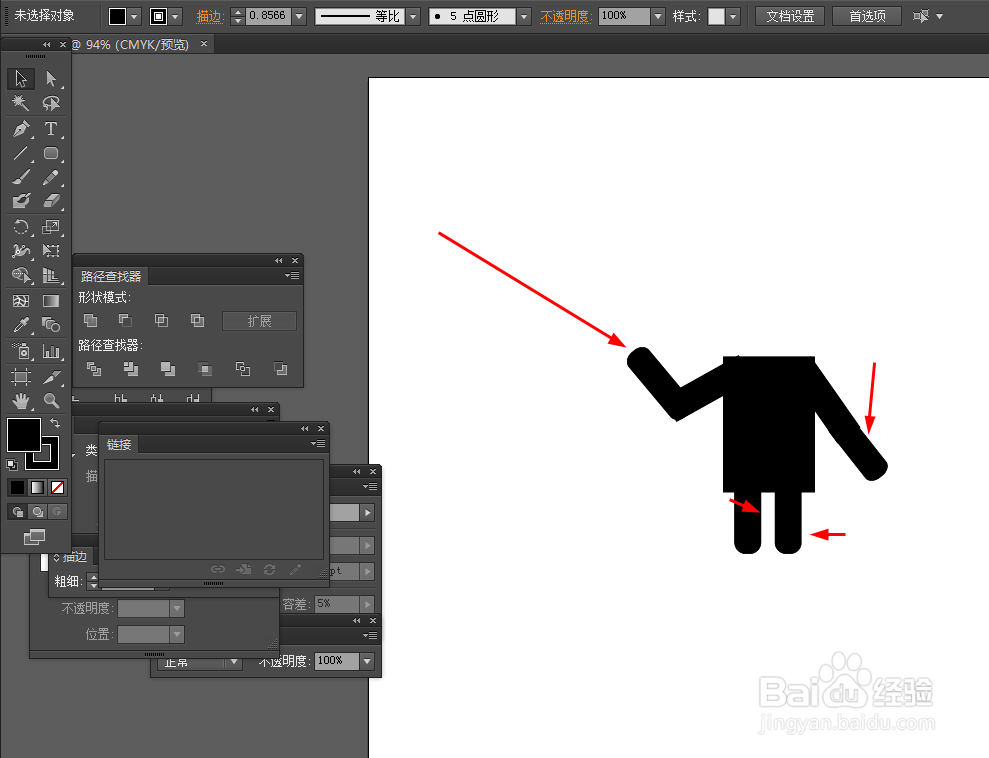Select the Eyedropper tool
The height and width of the screenshot is (758, 989).
point(21,325)
